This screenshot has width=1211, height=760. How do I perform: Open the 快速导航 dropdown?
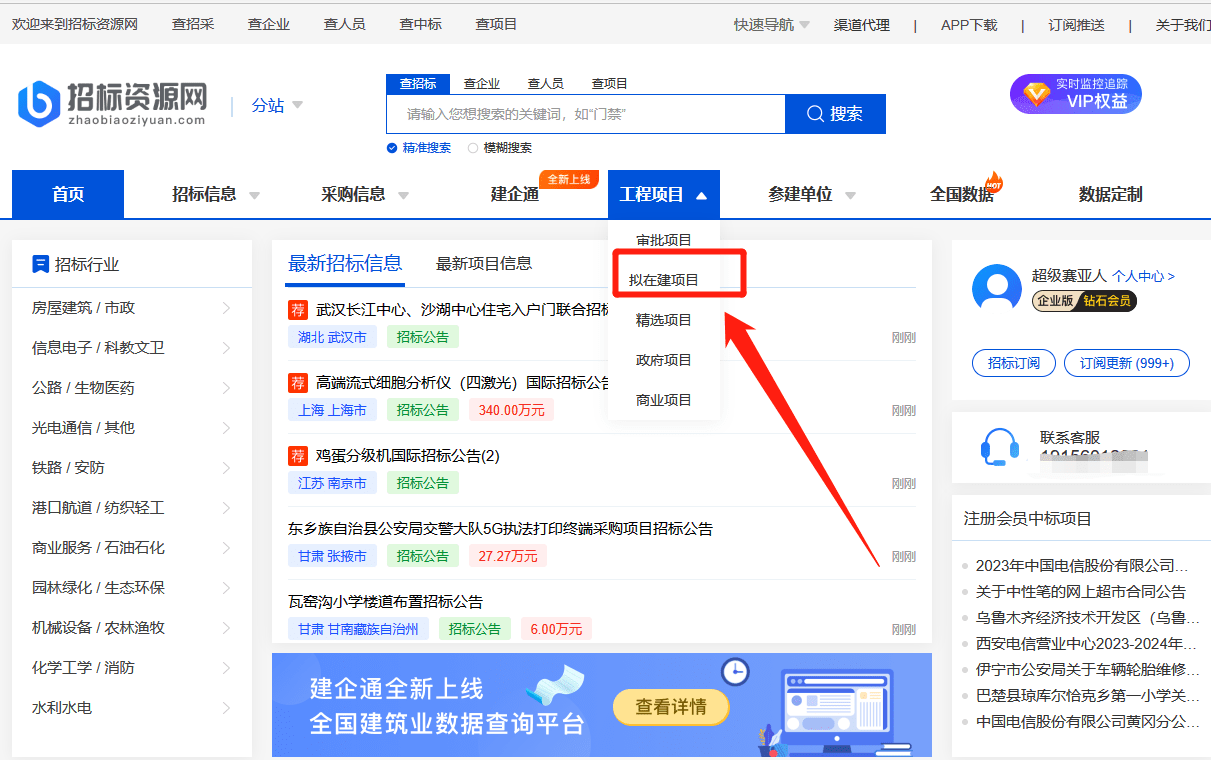(805, 25)
